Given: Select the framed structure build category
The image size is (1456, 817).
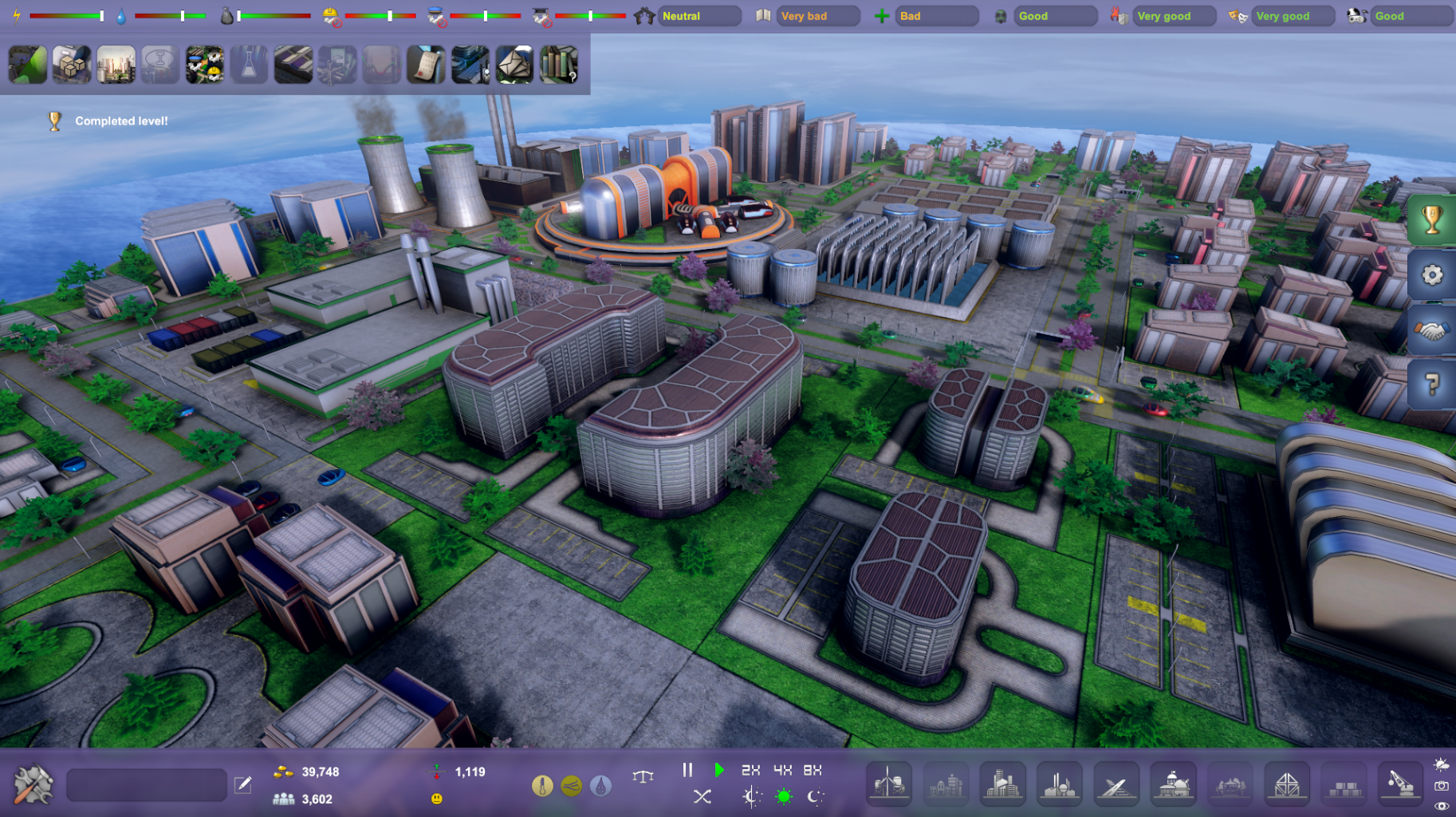Looking at the screenshot, I should coord(1287,783).
